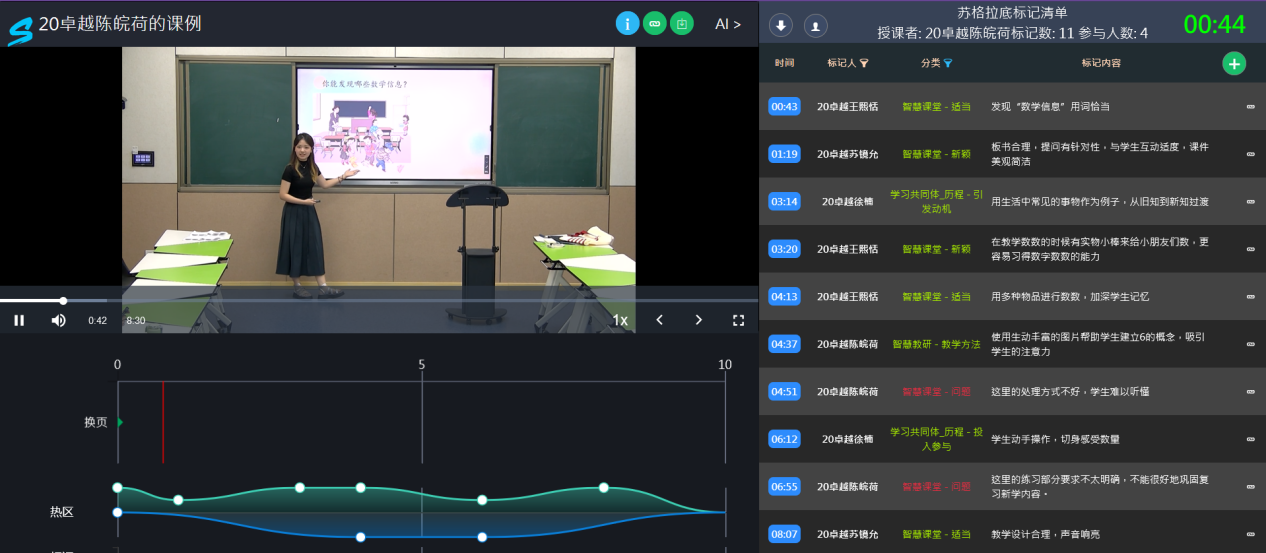Enter fullscreen video mode

739,320
